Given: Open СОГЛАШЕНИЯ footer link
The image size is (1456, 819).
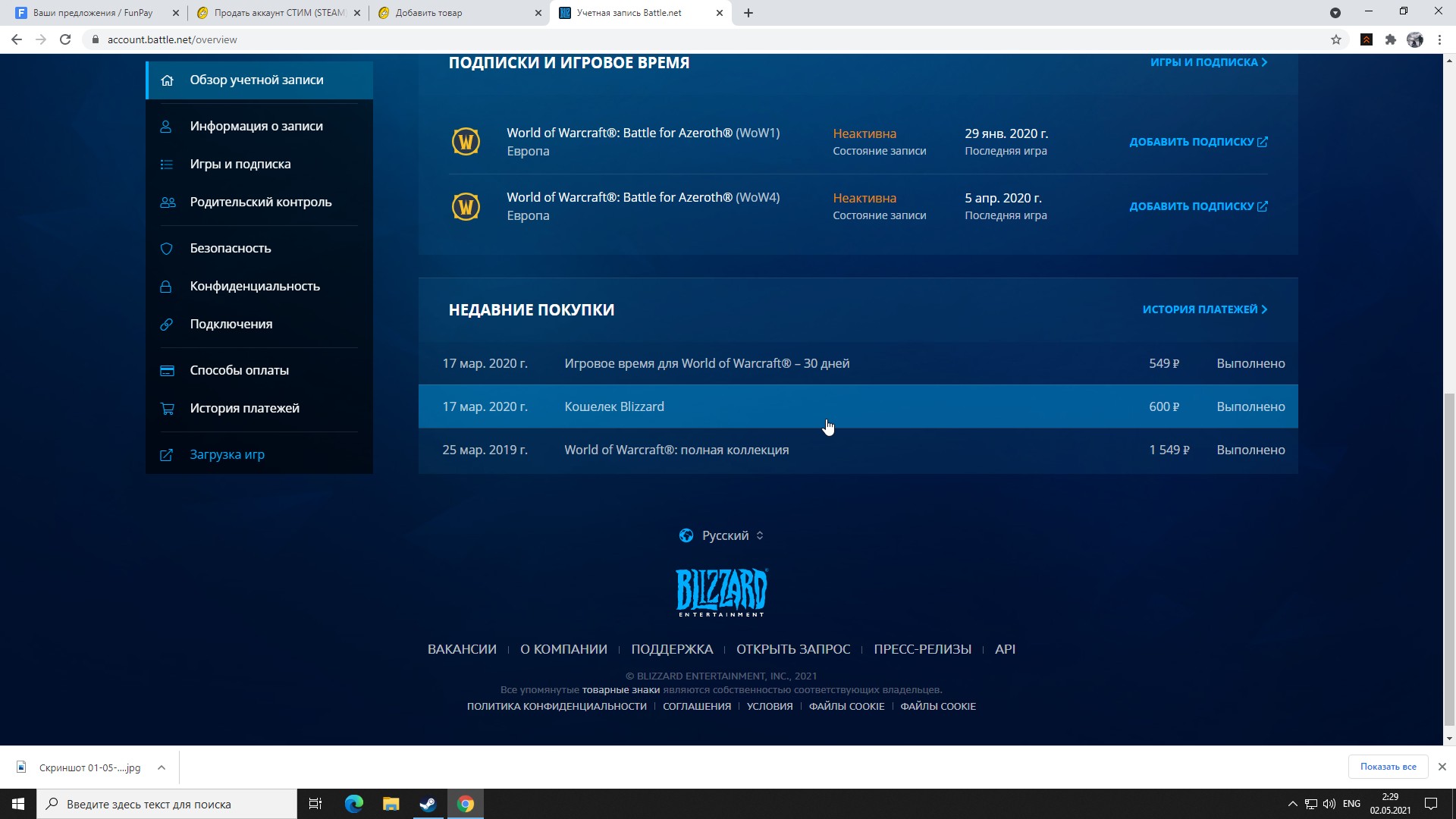Looking at the screenshot, I should pos(697,706).
